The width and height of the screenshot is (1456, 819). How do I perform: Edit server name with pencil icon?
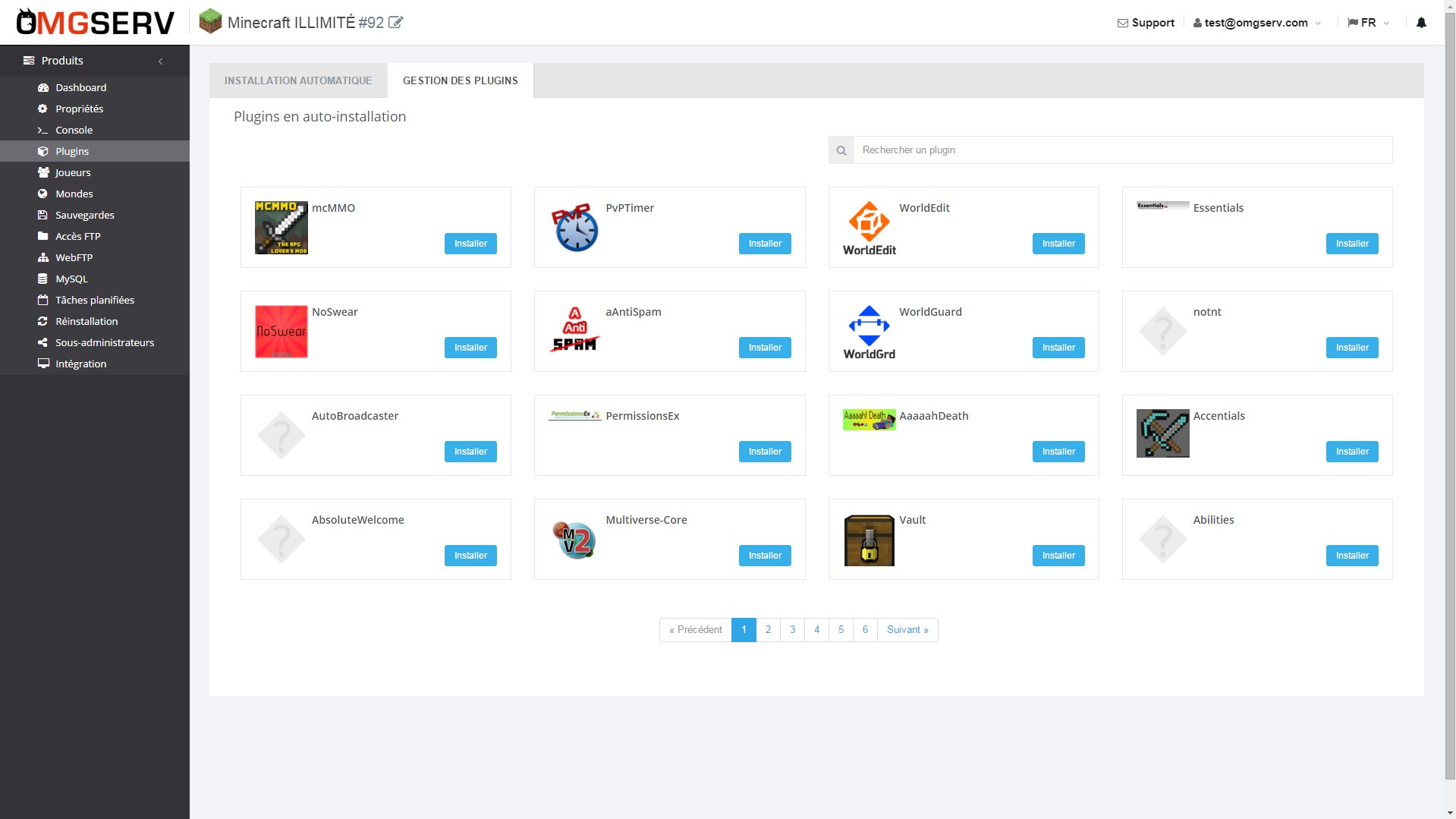pyautogui.click(x=395, y=22)
